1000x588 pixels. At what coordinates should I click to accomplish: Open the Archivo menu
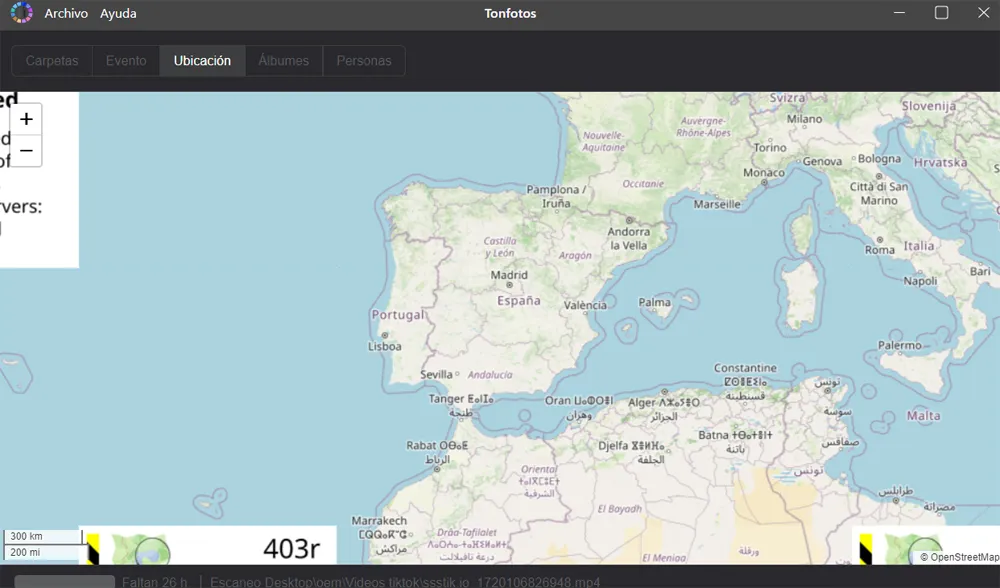click(x=66, y=13)
